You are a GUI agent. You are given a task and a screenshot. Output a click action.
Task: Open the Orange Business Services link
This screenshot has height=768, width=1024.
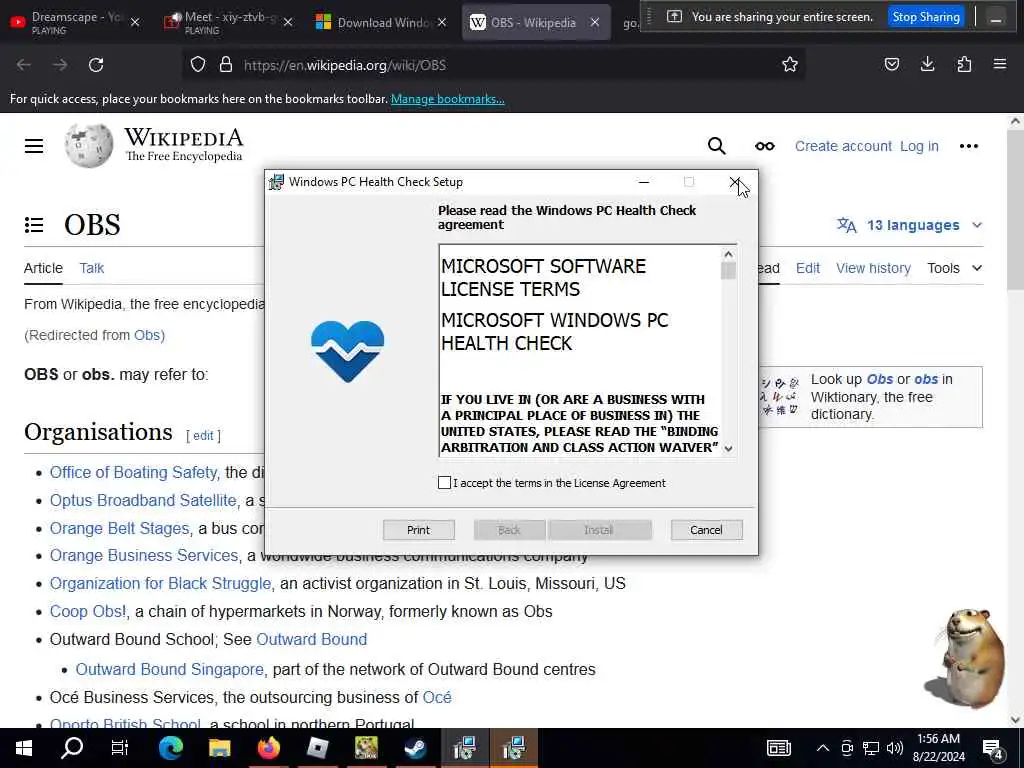[x=144, y=555]
